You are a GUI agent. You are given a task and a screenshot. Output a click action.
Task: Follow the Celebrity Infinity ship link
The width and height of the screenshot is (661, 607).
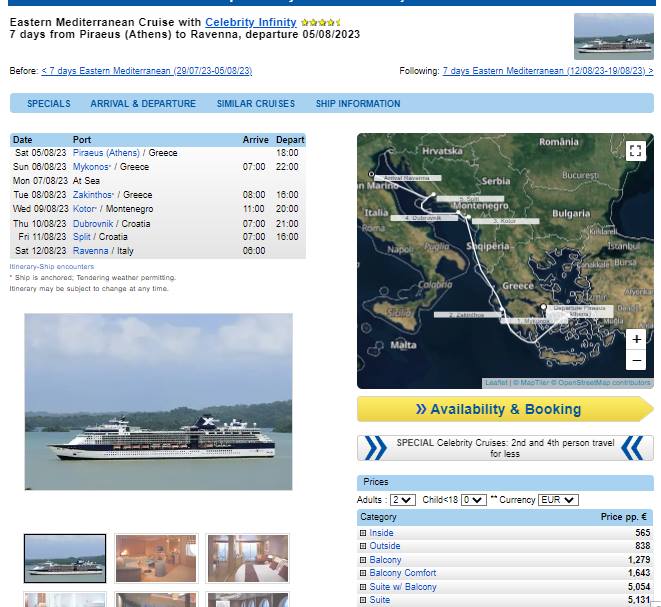(x=251, y=22)
